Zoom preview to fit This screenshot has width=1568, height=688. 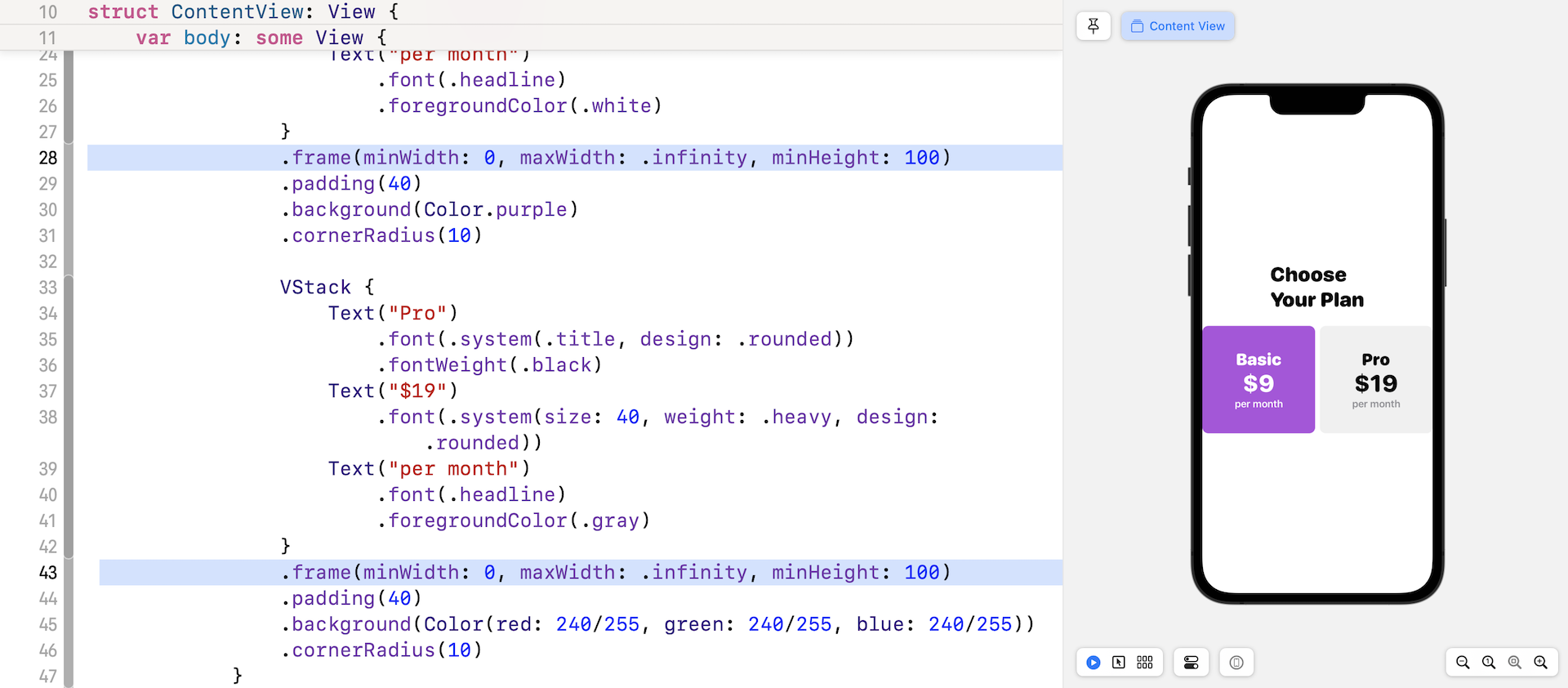1515,663
